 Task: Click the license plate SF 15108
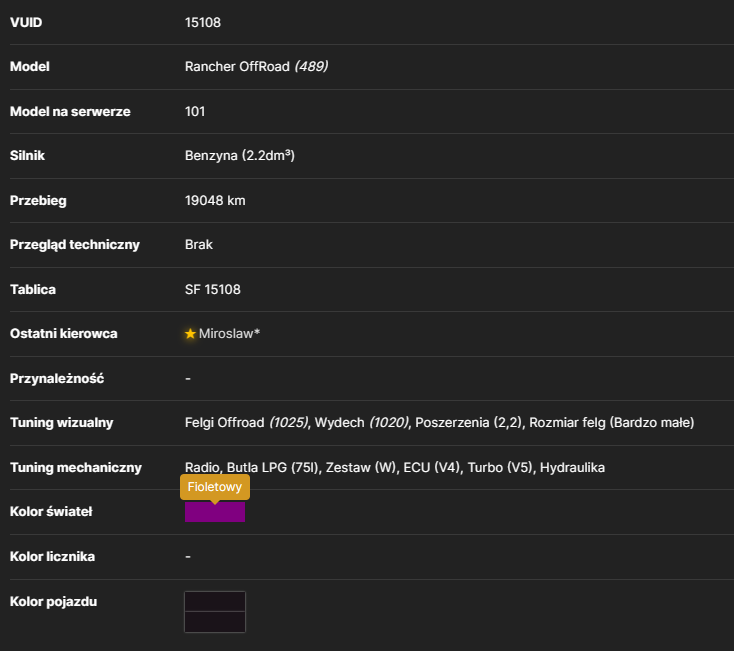click(x=213, y=289)
